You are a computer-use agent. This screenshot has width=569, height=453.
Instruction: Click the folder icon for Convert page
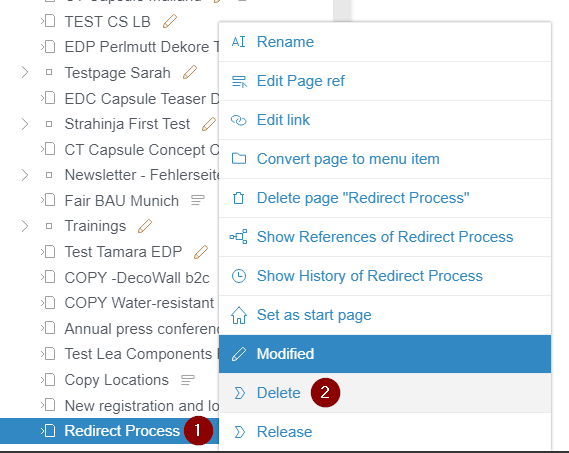(x=239, y=159)
